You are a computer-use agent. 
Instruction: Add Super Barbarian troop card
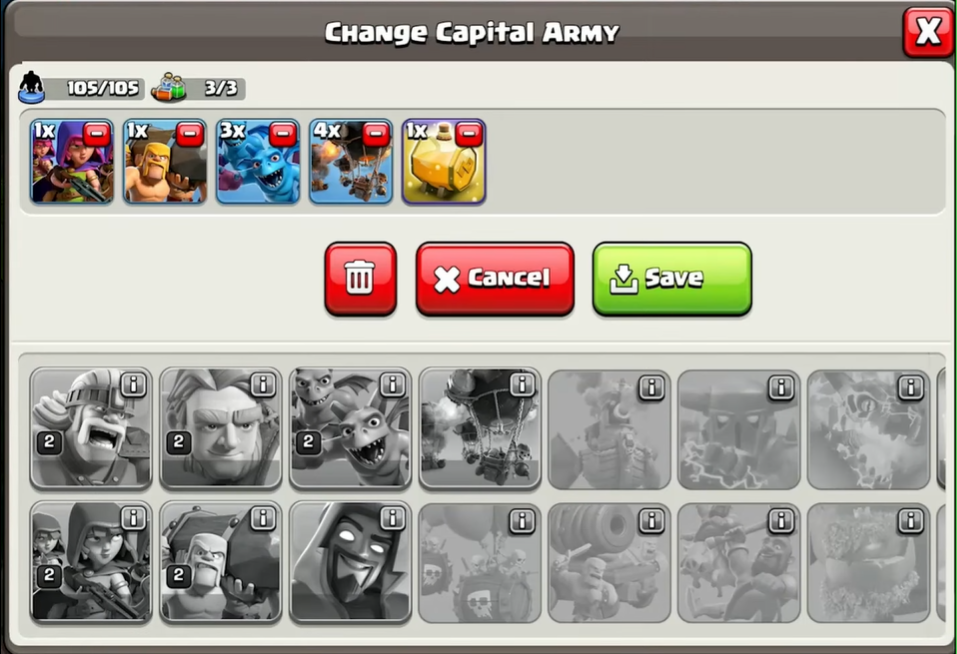tap(91, 428)
